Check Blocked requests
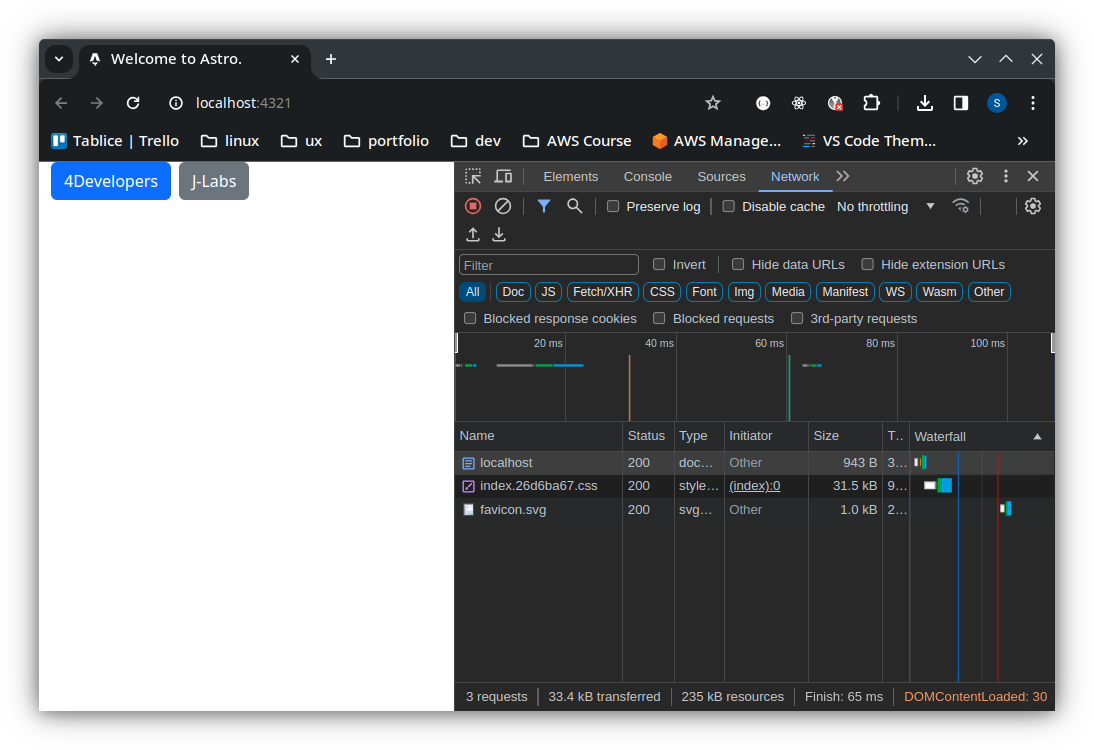The height and width of the screenshot is (750, 1094). click(x=659, y=318)
